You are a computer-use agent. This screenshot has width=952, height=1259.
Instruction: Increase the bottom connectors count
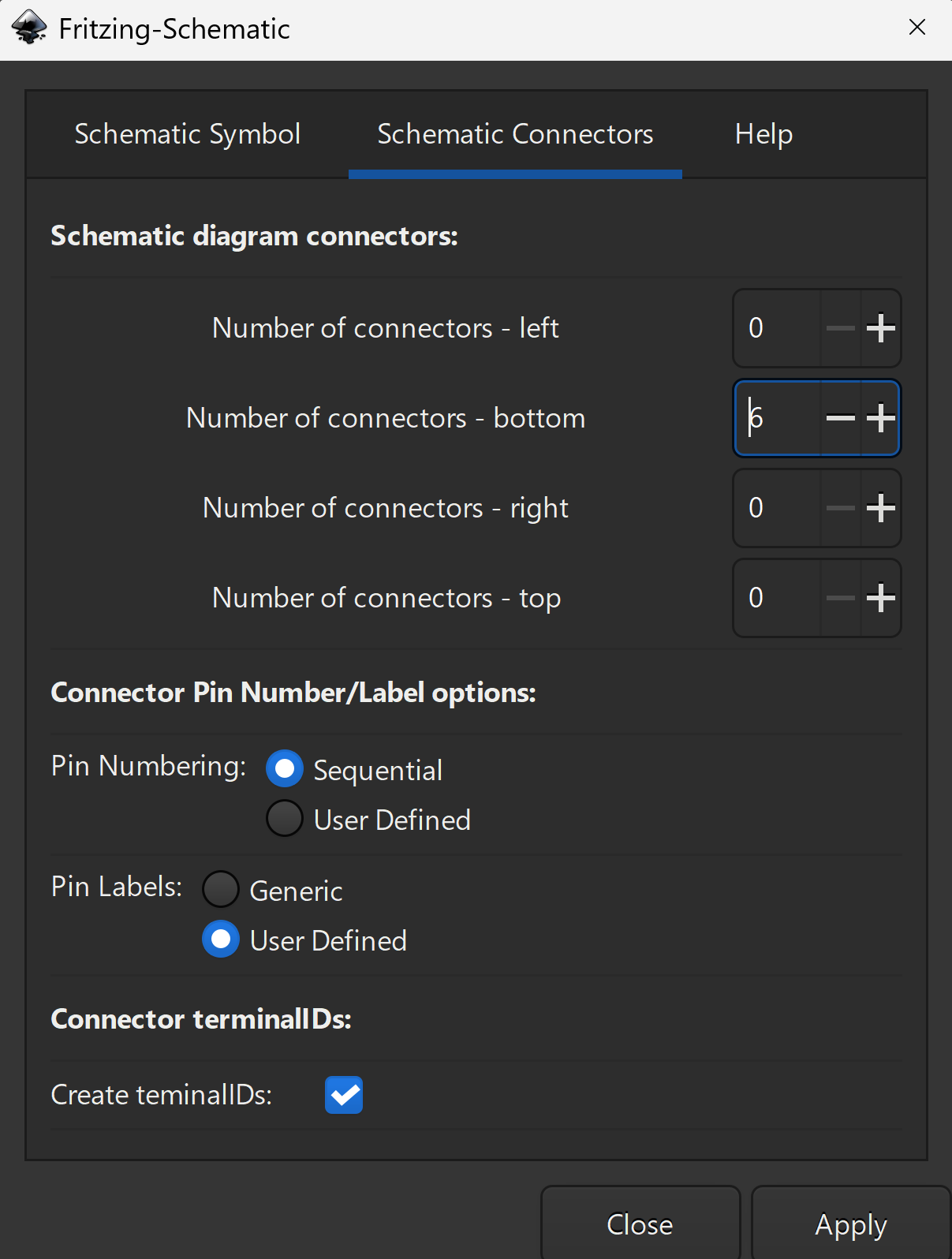(880, 418)
